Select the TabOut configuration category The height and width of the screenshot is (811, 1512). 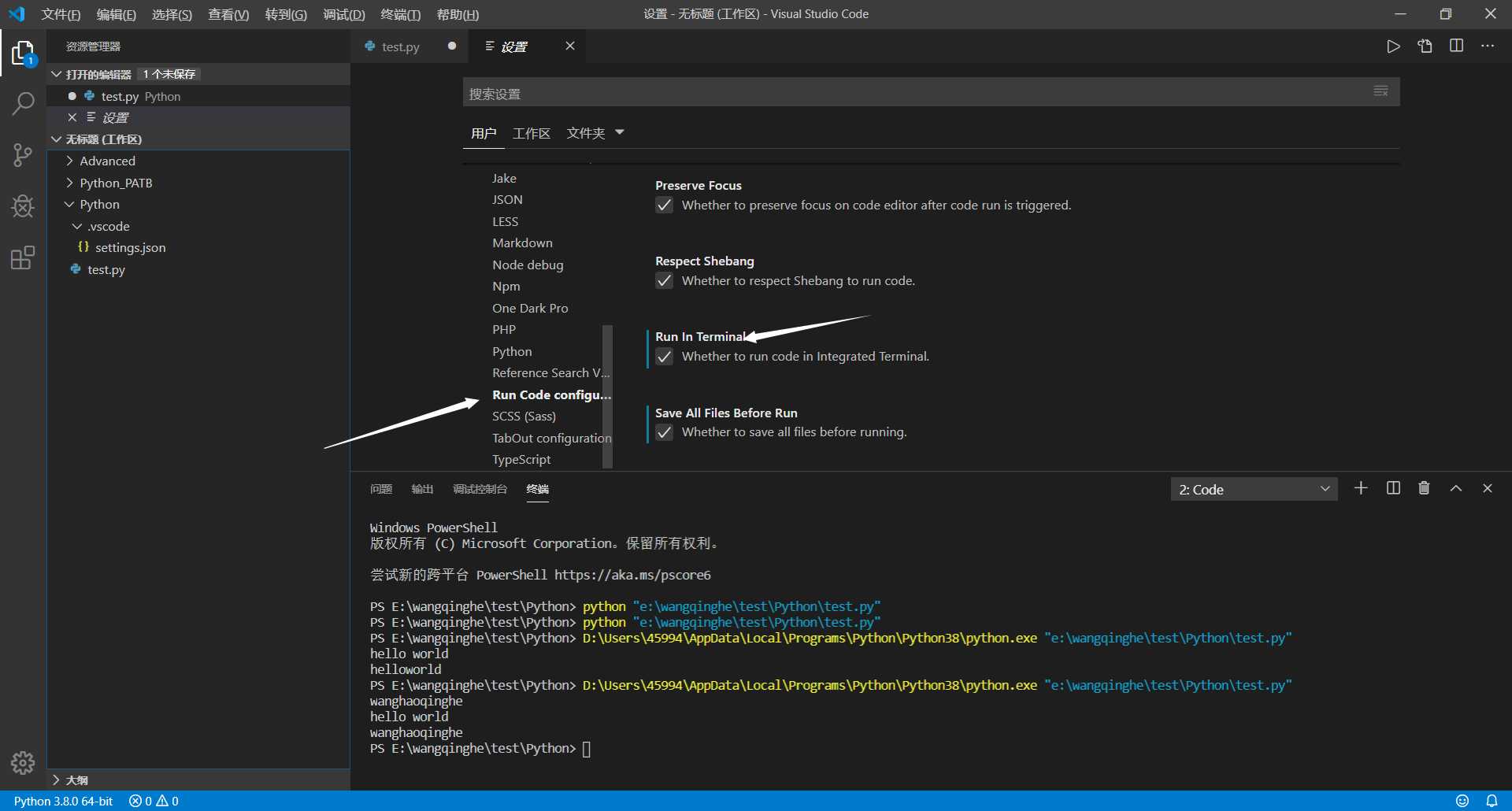coord(551,438)
